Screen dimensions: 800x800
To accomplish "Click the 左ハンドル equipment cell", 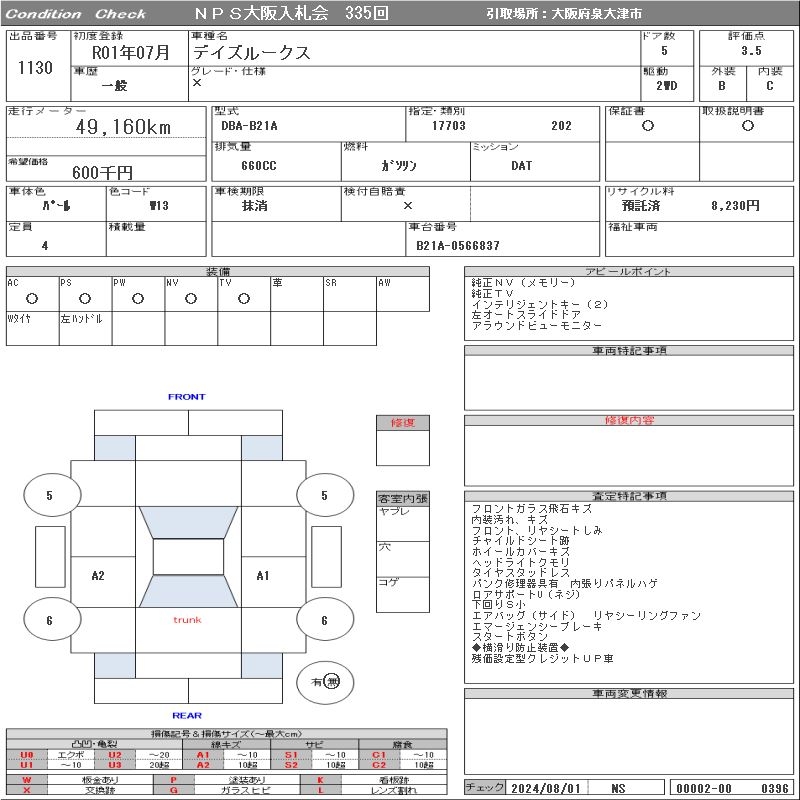I will click(85, 329).
